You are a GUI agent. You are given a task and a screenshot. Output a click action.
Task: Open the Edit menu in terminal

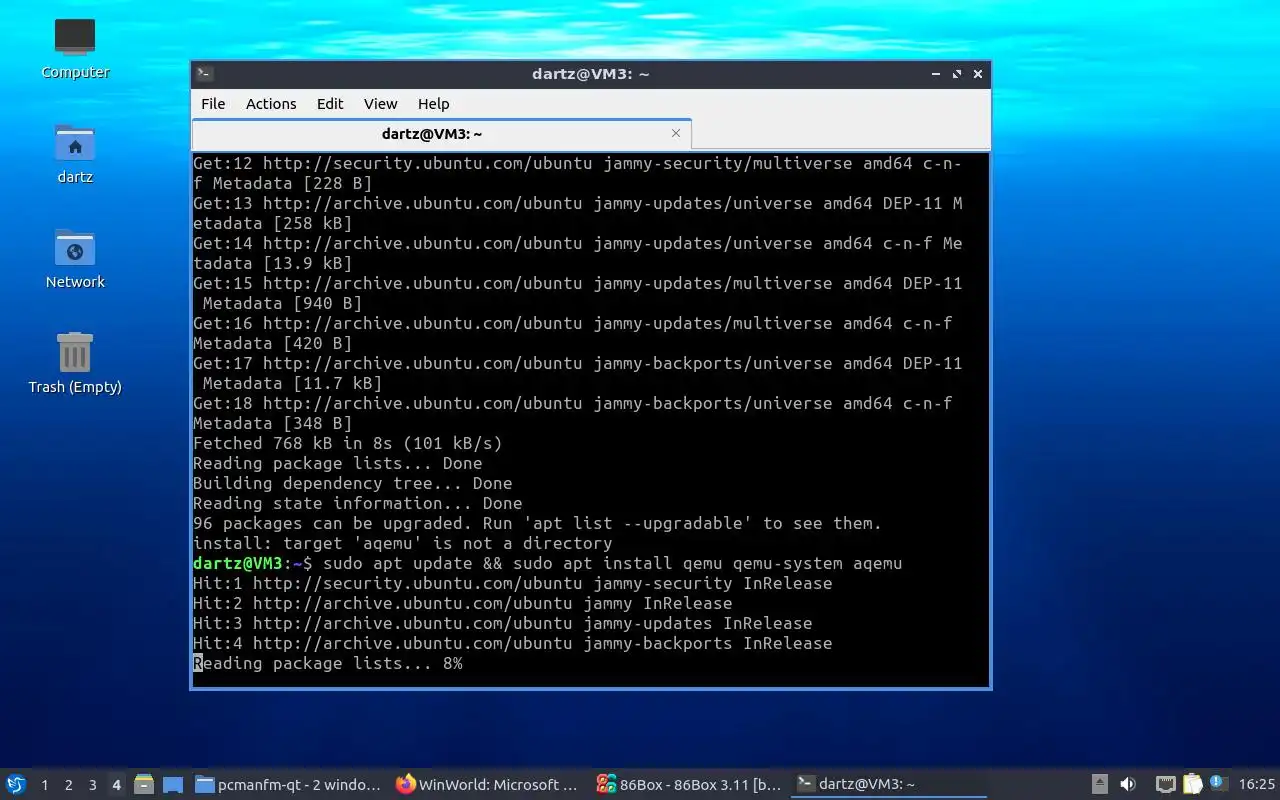(x=330, y=104)
